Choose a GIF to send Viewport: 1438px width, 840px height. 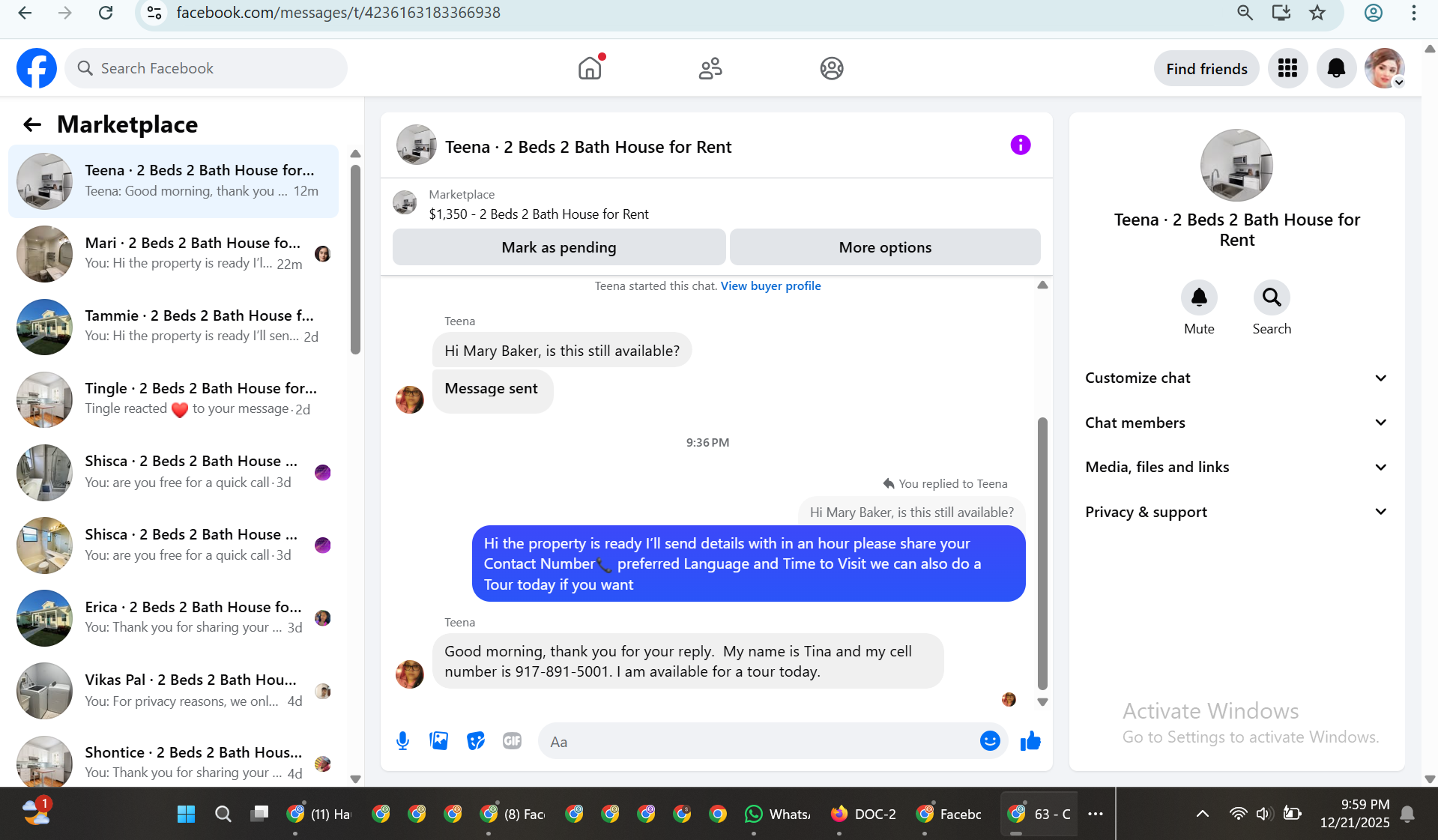click(512, 741)
